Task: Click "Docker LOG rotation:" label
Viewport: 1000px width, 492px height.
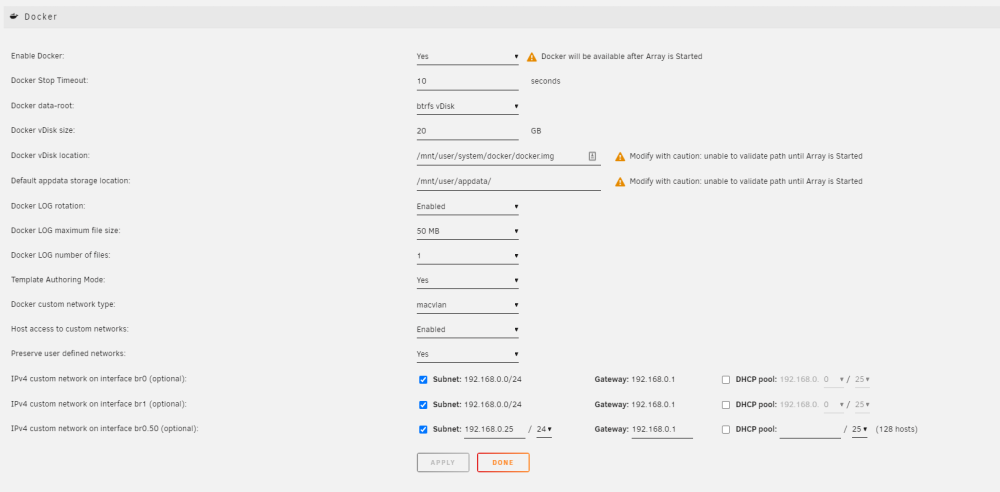Action: pos(48,206)
